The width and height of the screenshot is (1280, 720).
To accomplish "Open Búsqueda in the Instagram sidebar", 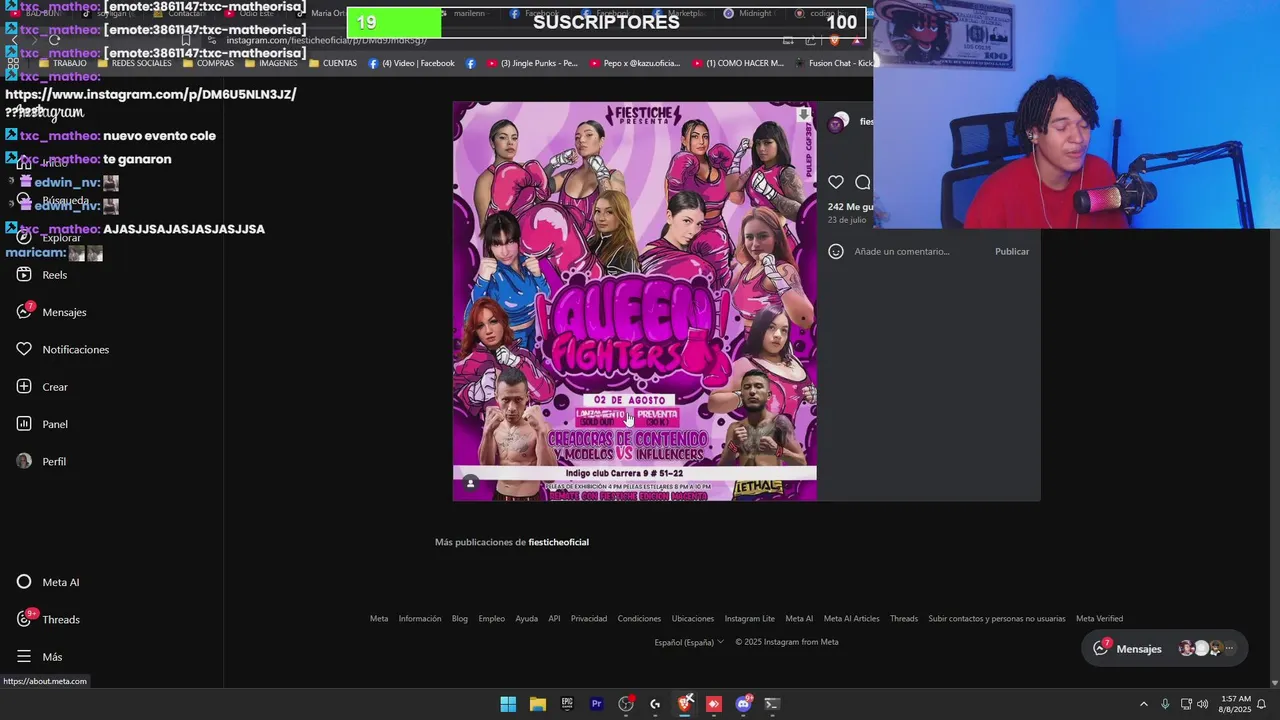I will (x=53, y=201).
